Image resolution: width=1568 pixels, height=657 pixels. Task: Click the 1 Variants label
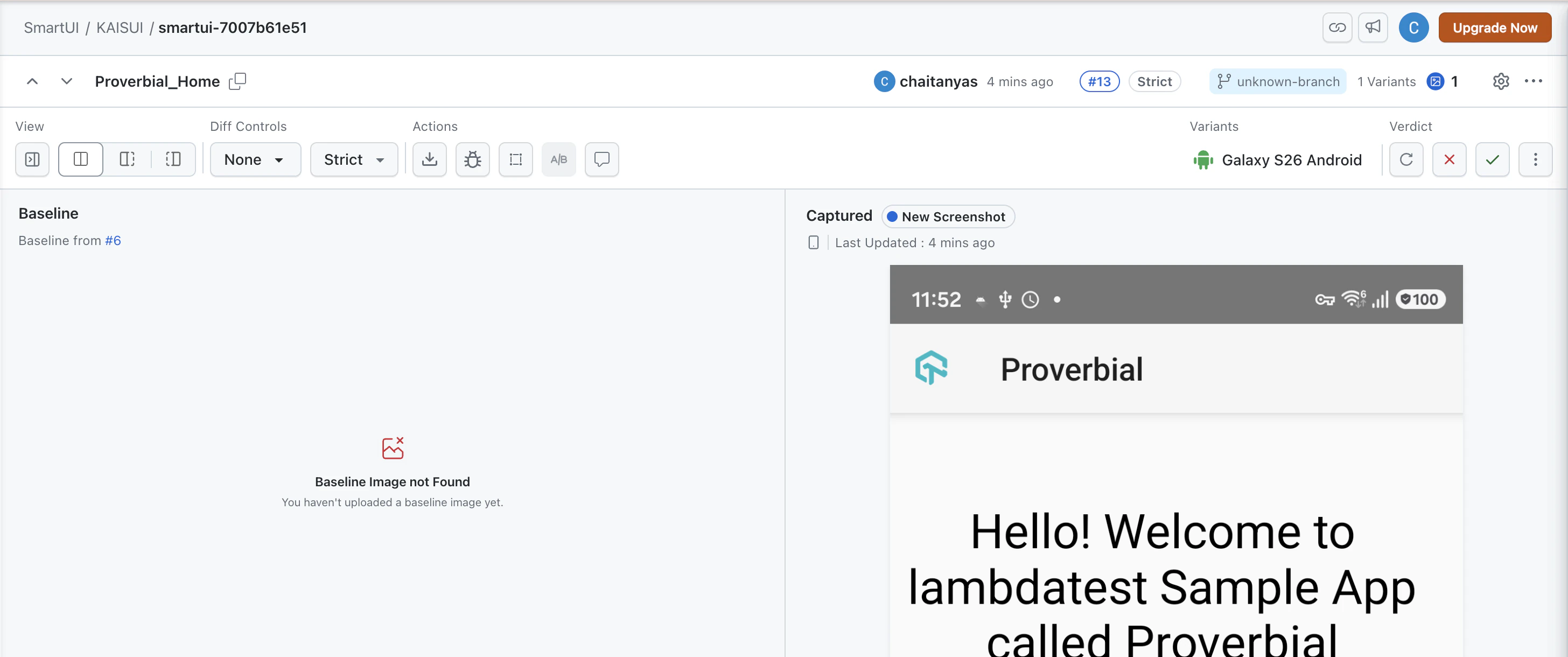(x=1386, y=82)
